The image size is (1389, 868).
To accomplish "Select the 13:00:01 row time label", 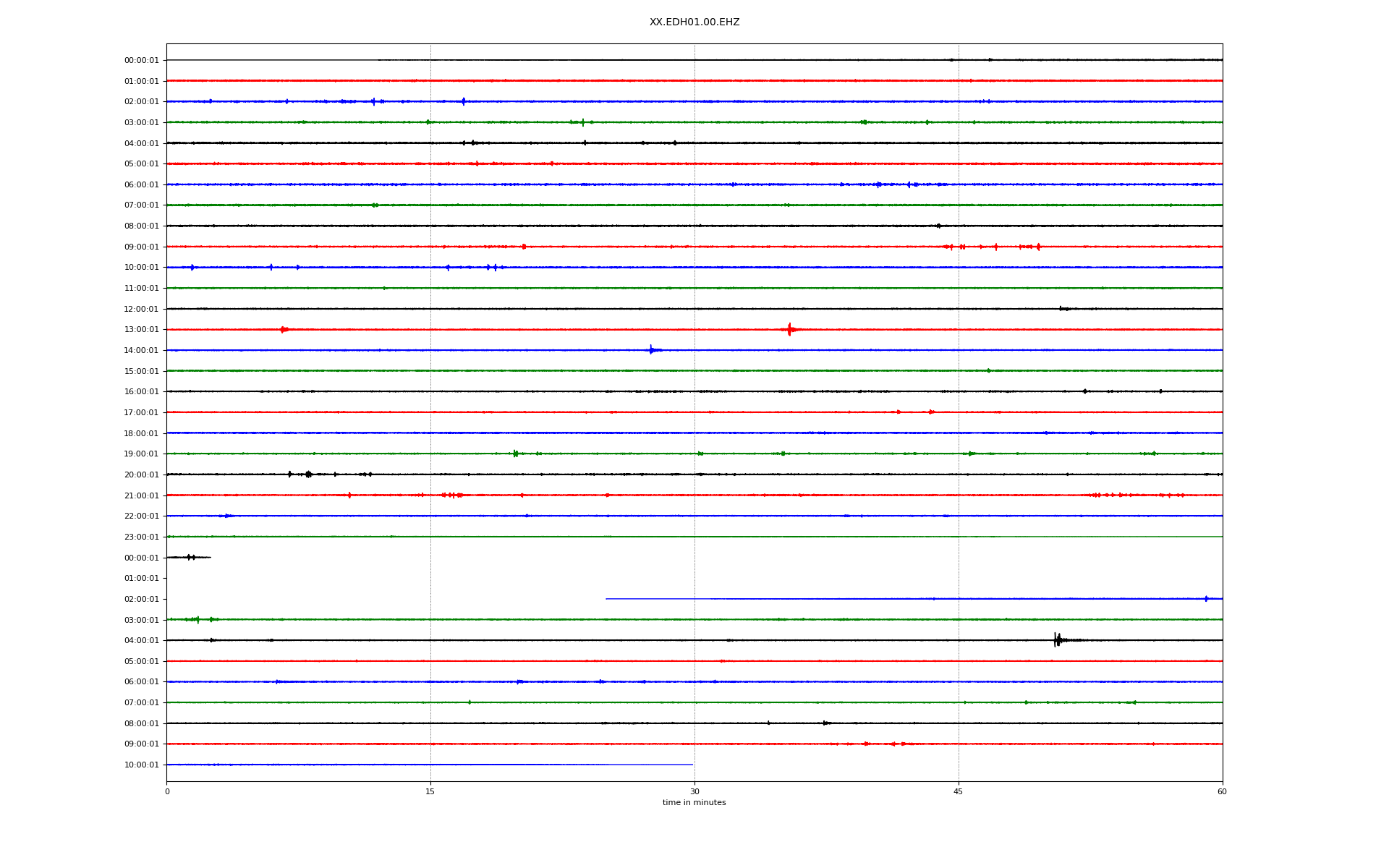I will click(x=141, y=330).
